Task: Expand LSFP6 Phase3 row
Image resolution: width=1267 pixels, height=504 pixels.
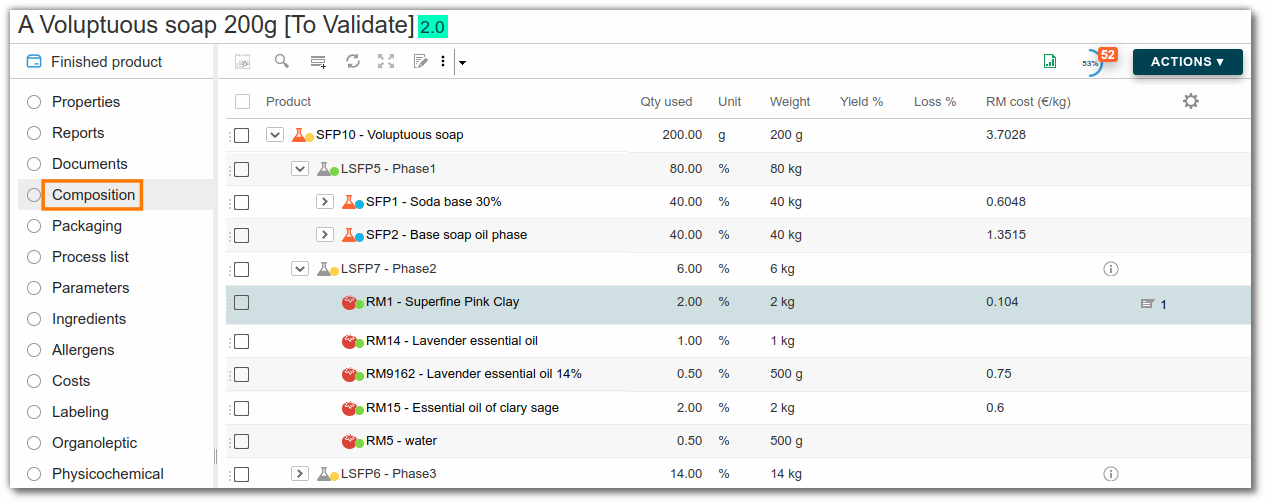Action: (x=299, y=474)
